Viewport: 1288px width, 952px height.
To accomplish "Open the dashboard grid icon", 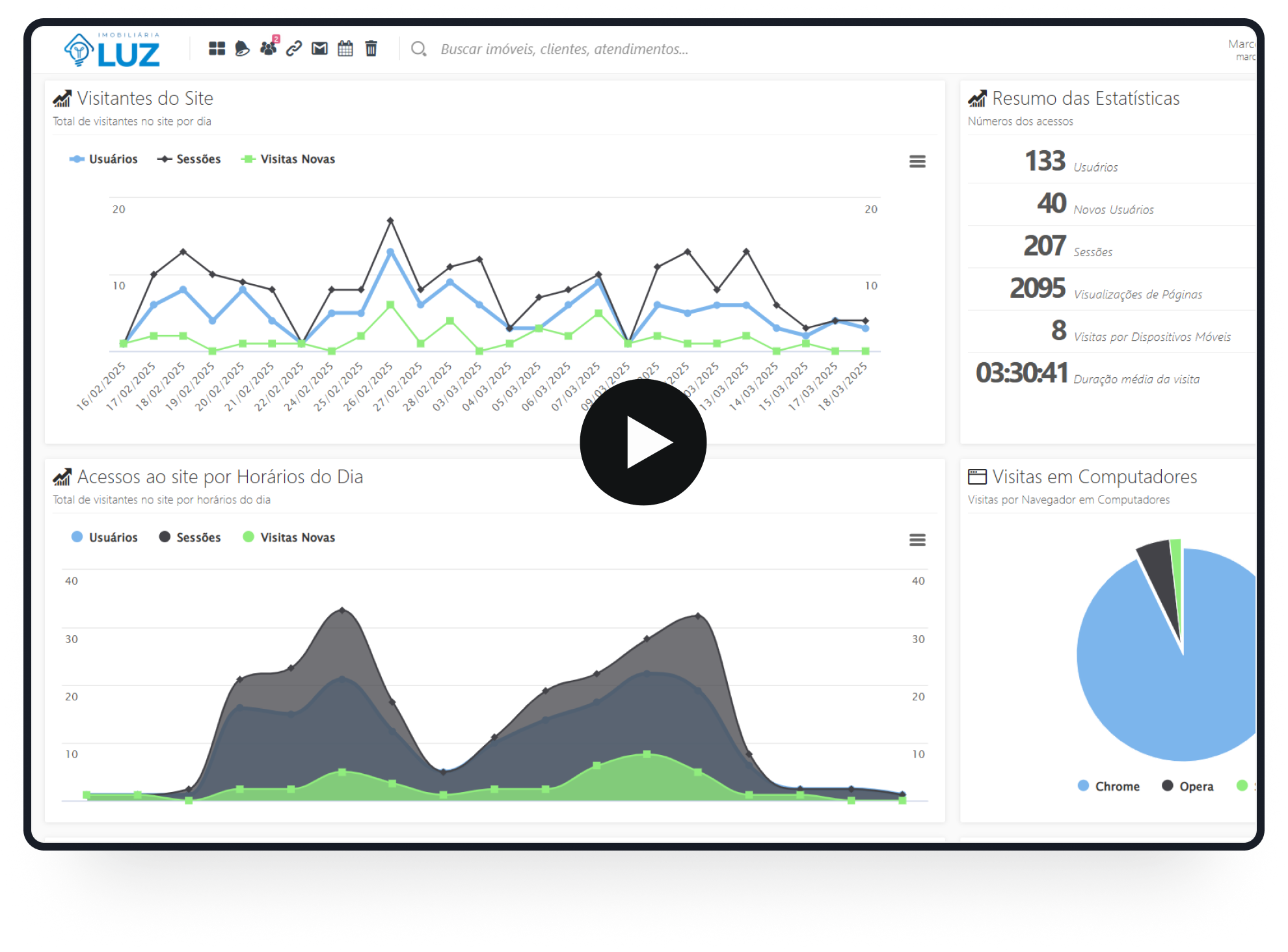I will [217, 49].
